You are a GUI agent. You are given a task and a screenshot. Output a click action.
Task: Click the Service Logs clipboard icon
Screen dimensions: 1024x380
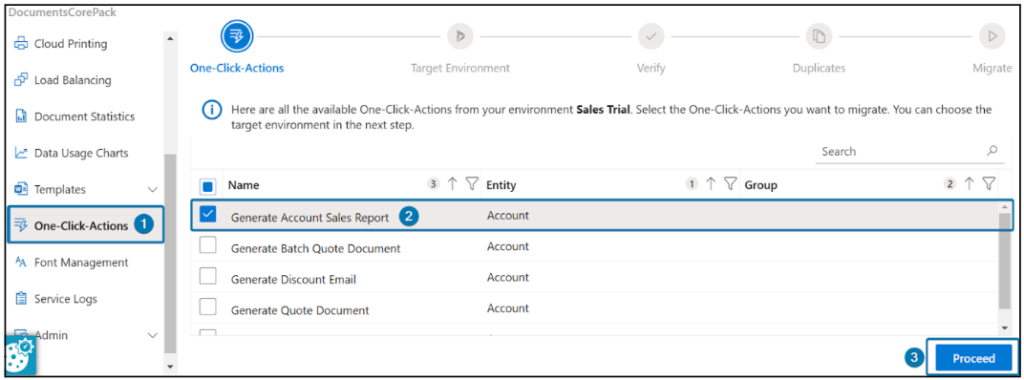[x=21, y=298]
